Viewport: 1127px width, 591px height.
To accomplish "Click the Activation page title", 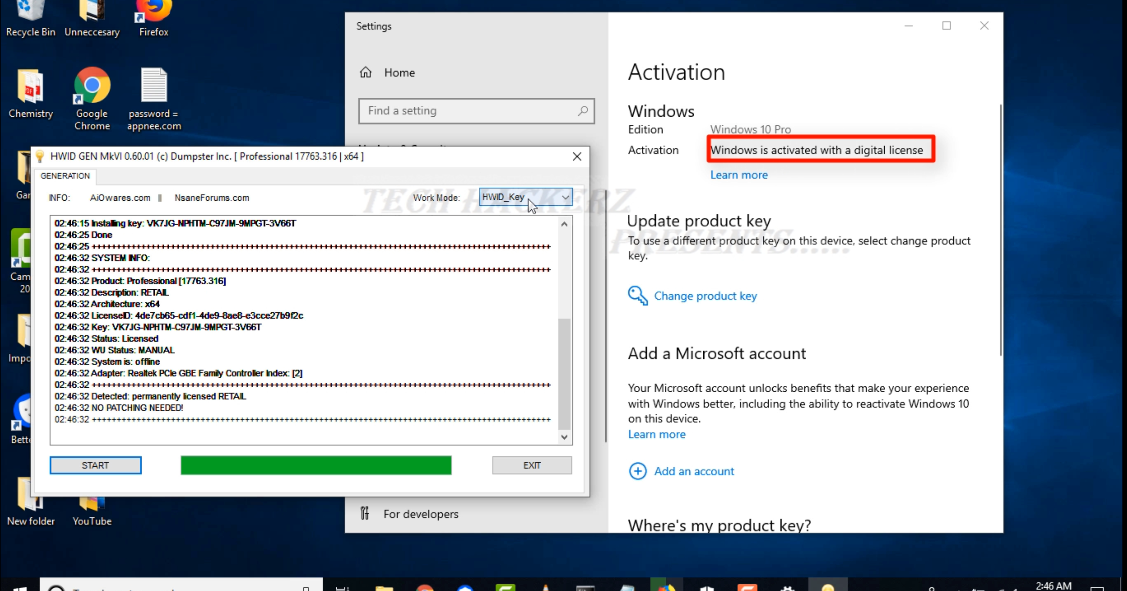I will [x=676, y=72].
